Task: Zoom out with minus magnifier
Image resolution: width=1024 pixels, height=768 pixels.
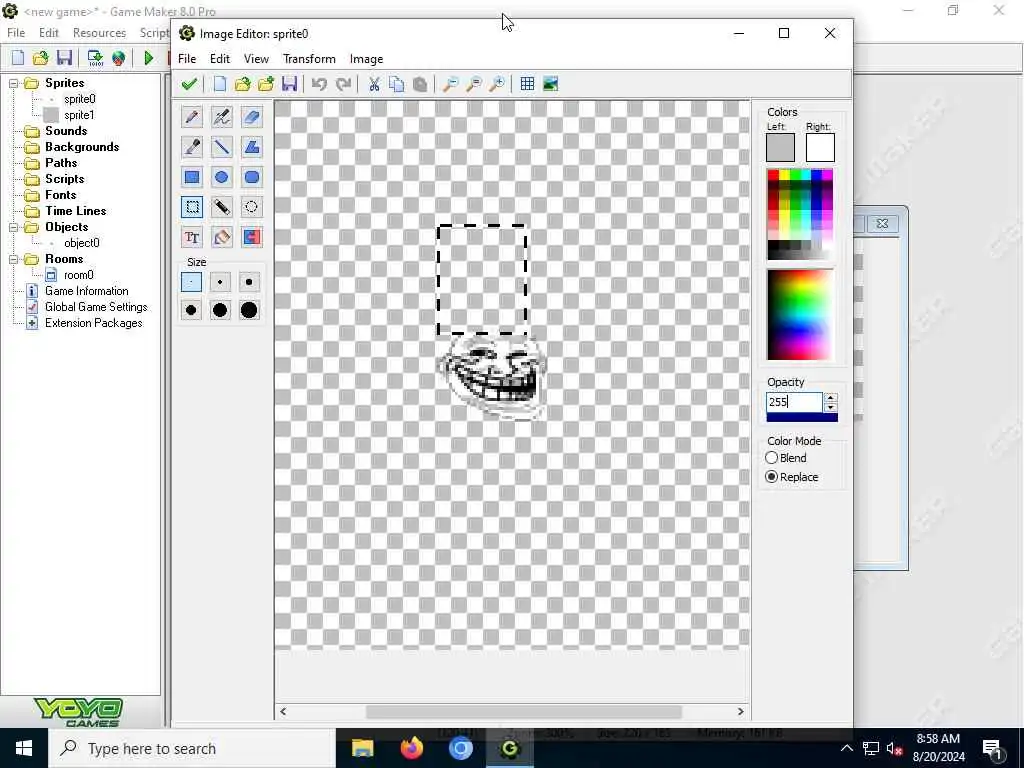Action: 451,84
